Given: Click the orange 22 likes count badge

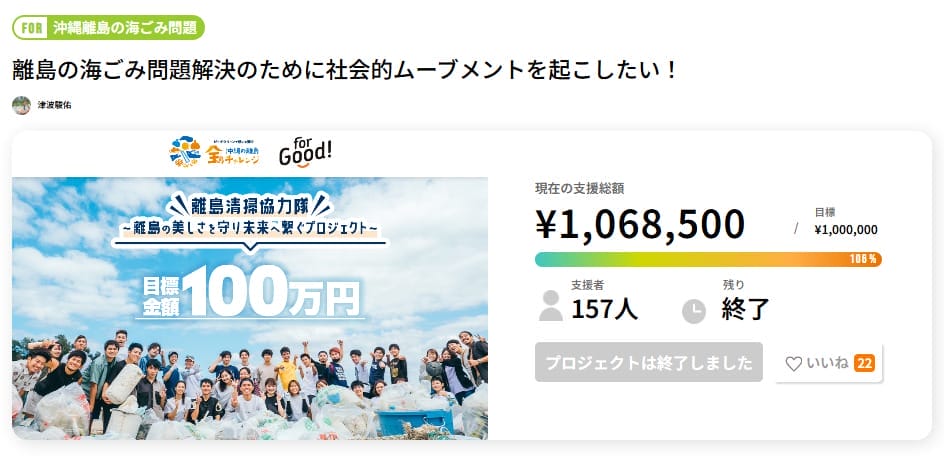Looking at the screenshot, I should [864, 363].
